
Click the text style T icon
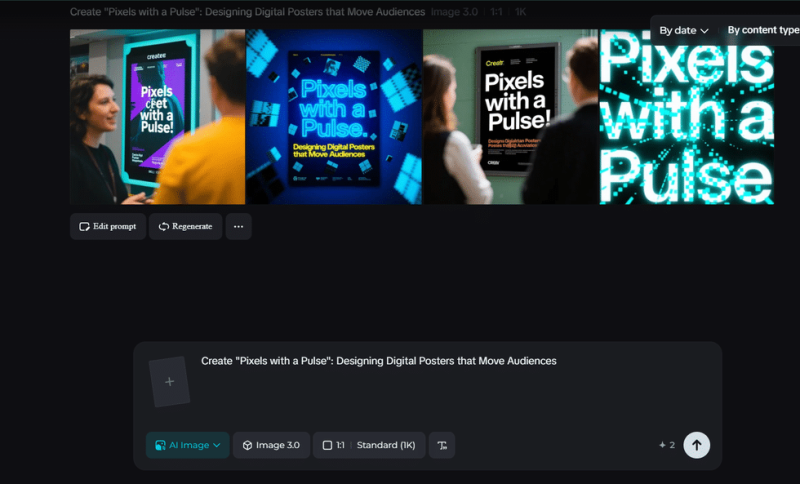442,445
